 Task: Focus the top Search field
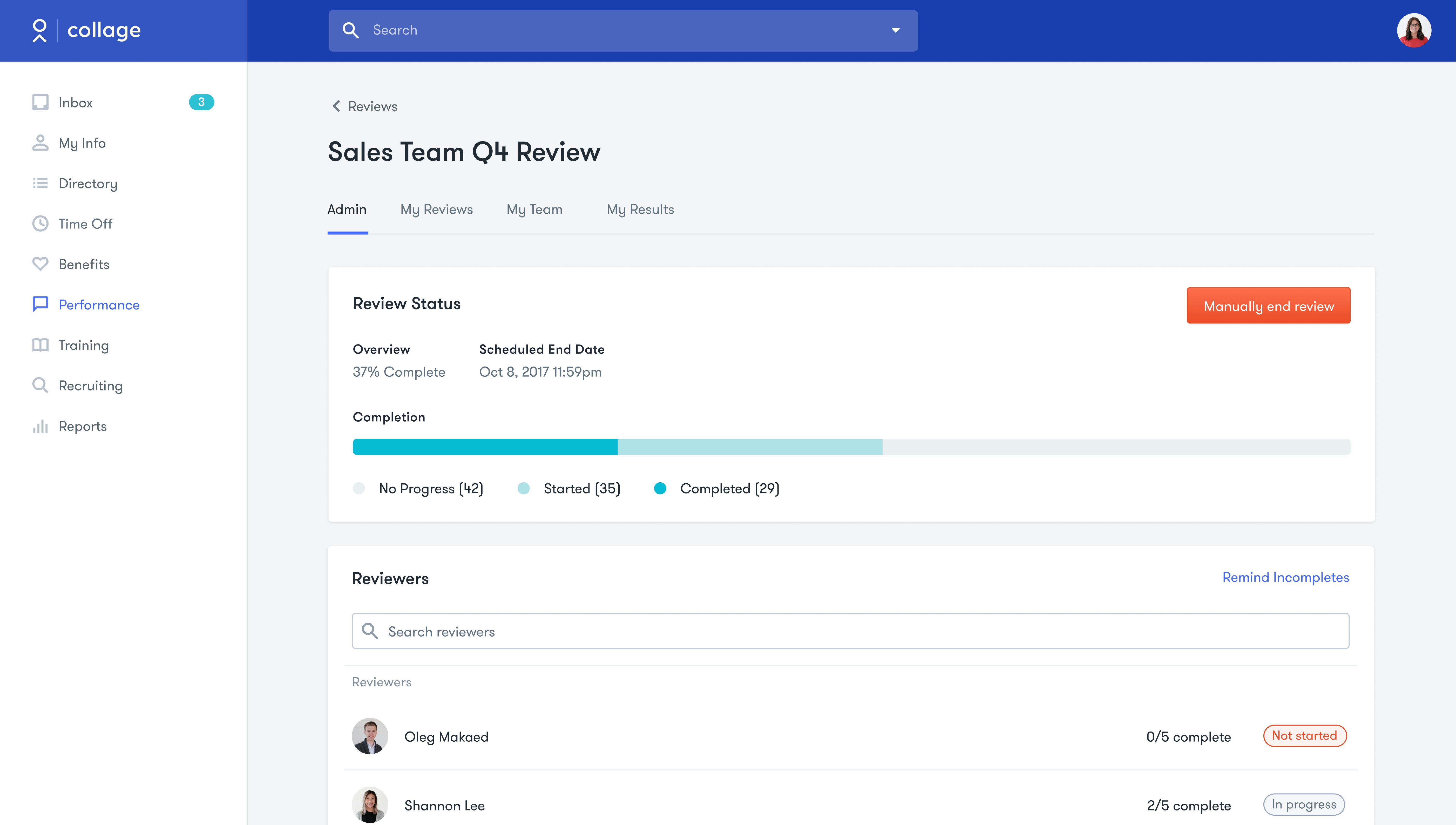click(623, 31)
